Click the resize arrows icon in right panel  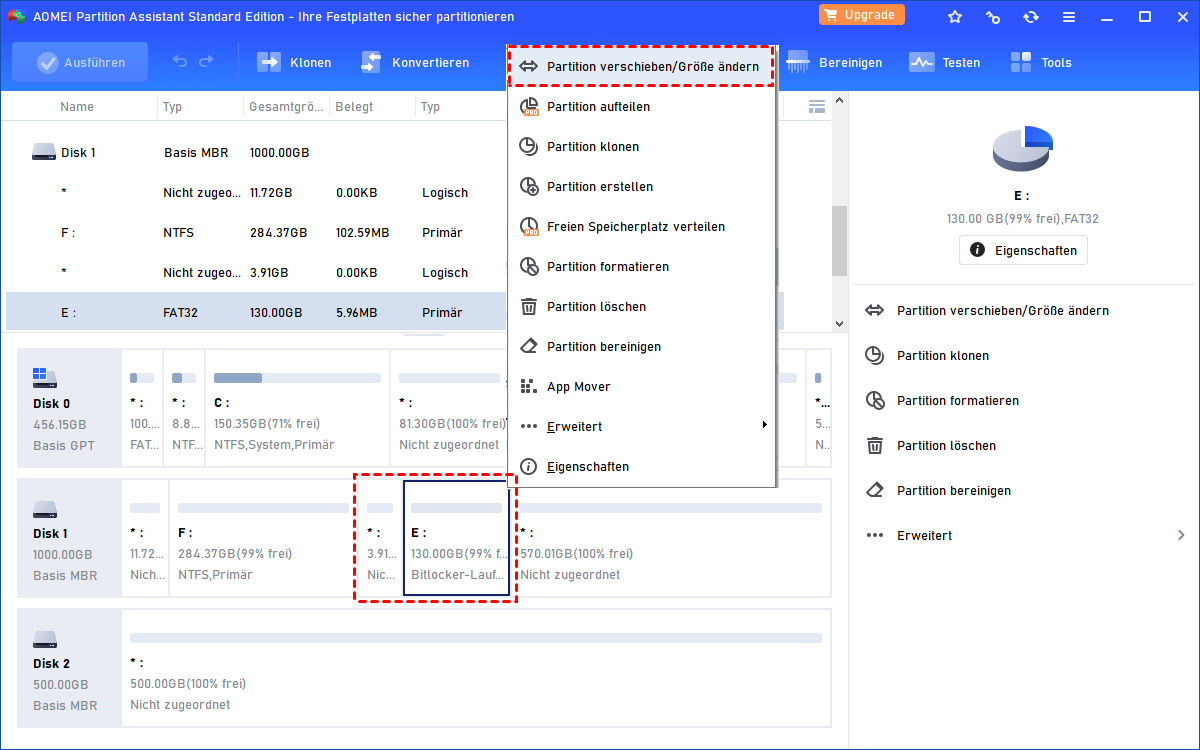[875, 311]
